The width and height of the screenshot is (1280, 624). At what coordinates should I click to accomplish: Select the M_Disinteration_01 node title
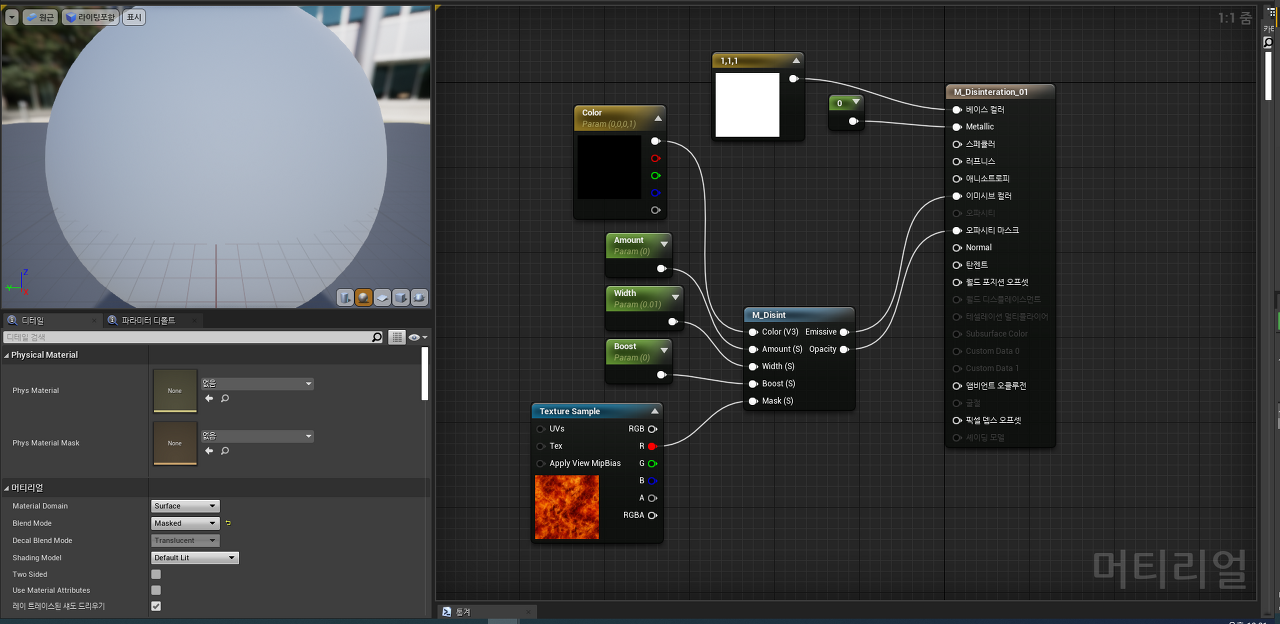[990, 92]
